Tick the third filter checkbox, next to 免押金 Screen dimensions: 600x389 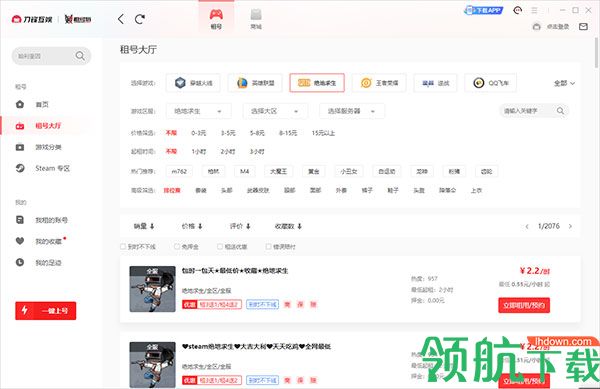tap(220, 247)
